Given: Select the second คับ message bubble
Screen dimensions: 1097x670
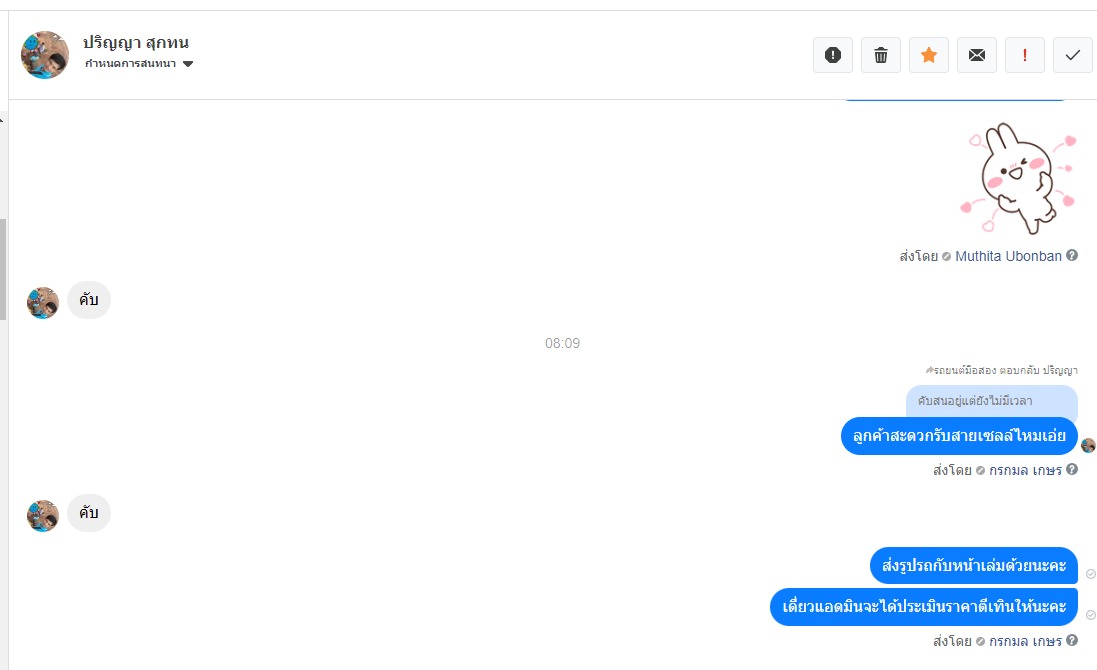Looking at the screenshot, I should click(x=89, y=513).
